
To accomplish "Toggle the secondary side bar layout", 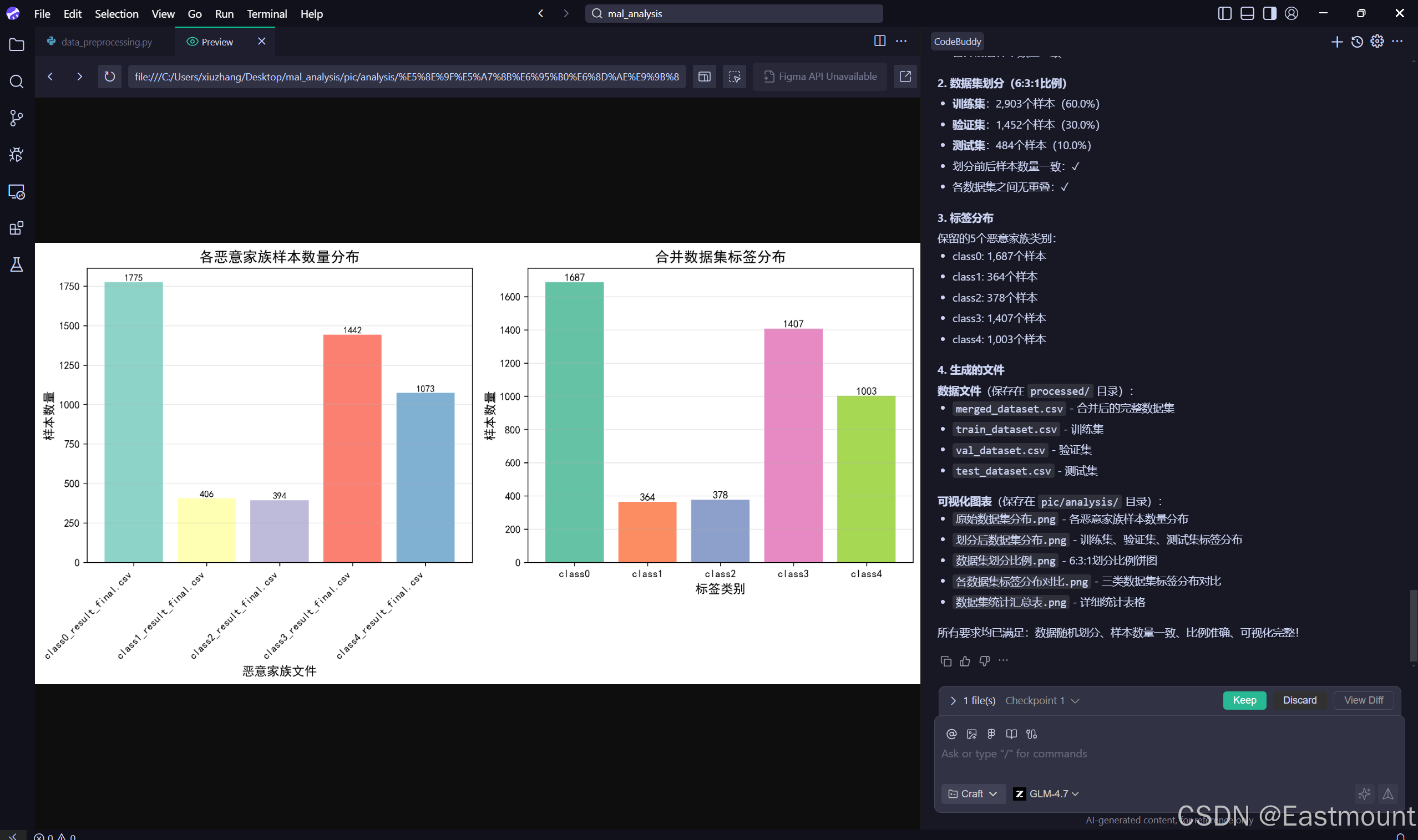I will pyautogui.click(x=1269, y=14).
